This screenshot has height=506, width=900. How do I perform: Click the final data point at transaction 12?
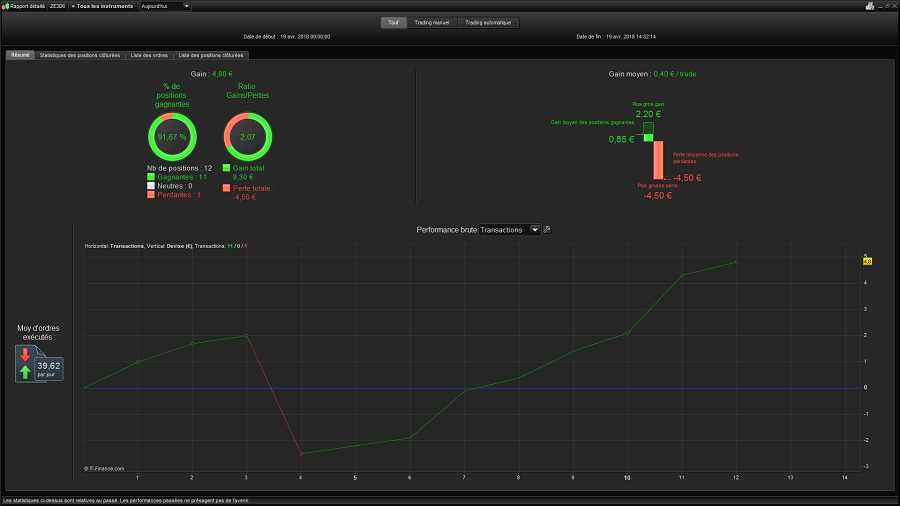pyautogui.click(x=736, y=262)
